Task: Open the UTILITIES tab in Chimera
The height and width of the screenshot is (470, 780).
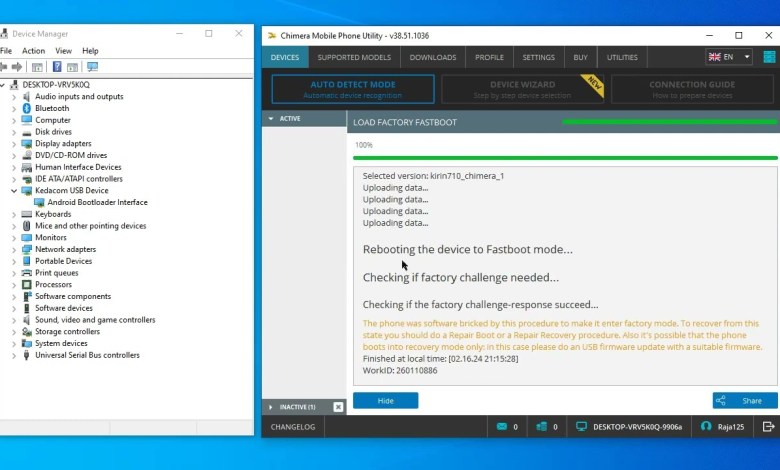Action: point(622,57)
